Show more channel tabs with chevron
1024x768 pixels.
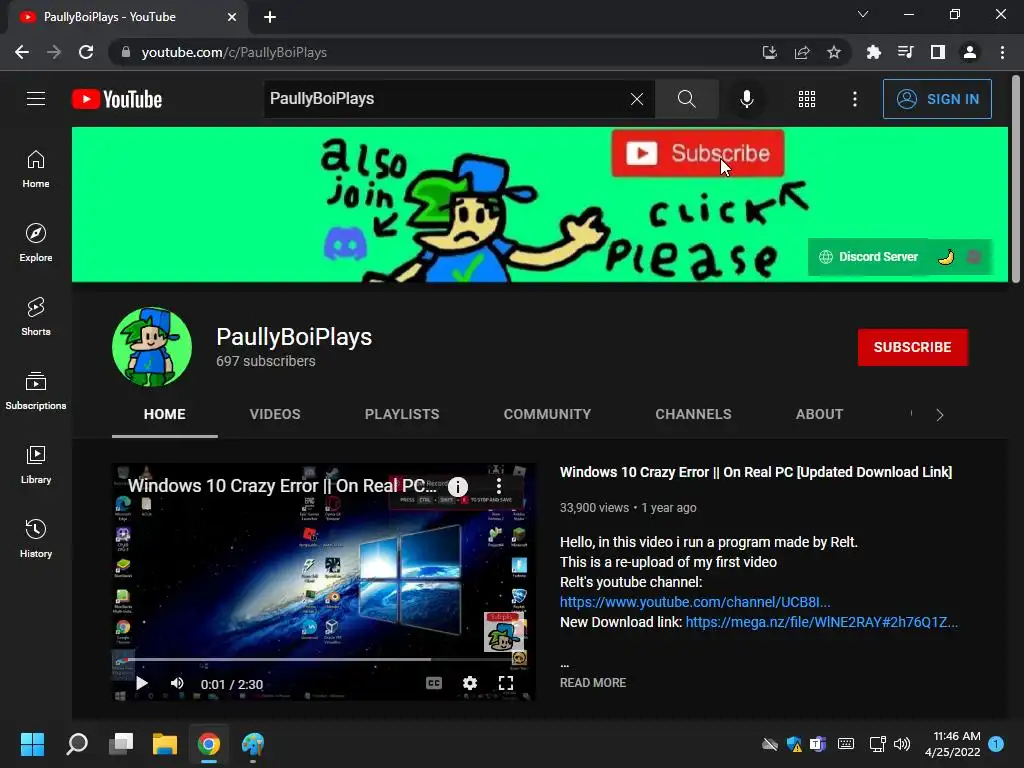coord(939,415)
